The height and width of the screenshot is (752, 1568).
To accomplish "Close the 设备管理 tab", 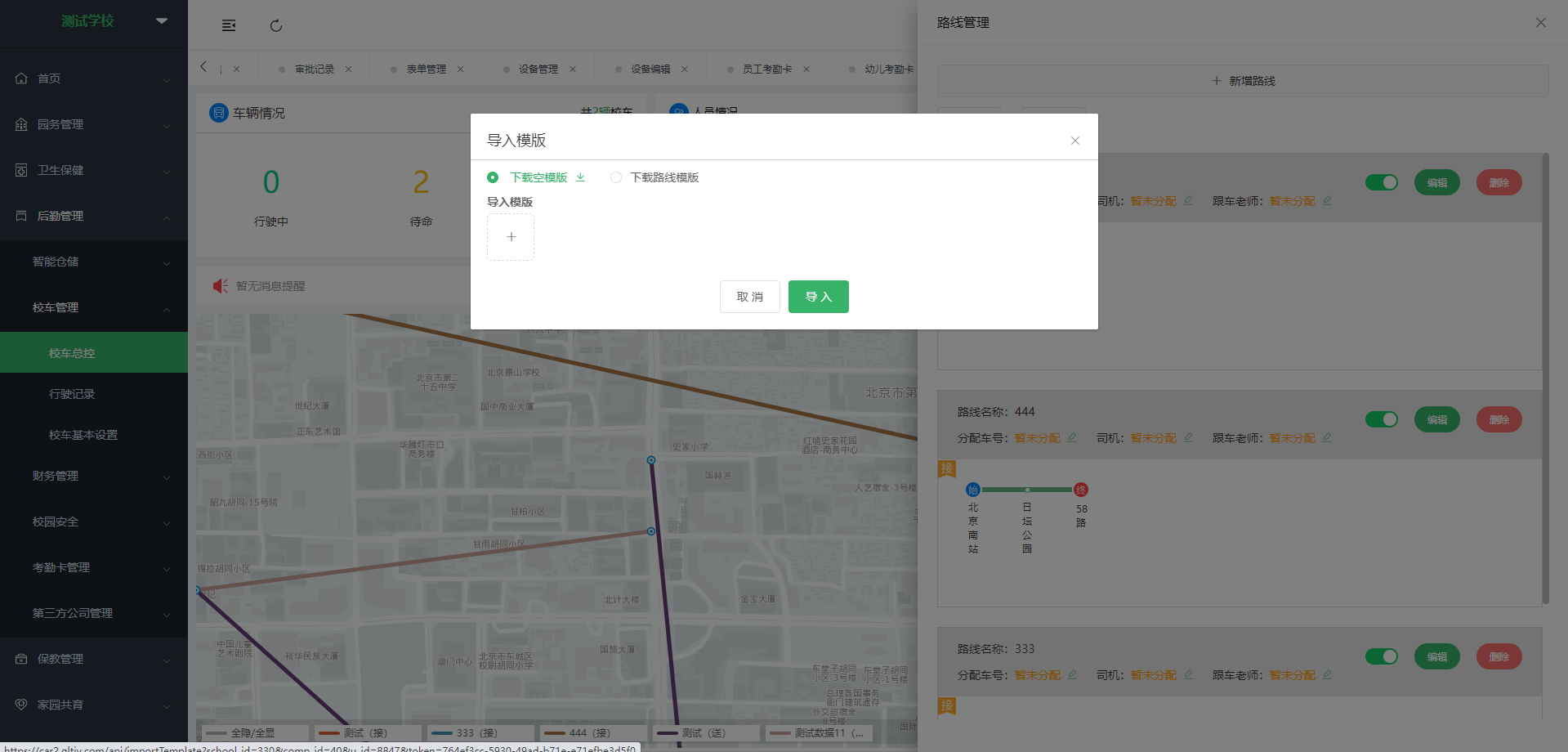I will point(573,69).
